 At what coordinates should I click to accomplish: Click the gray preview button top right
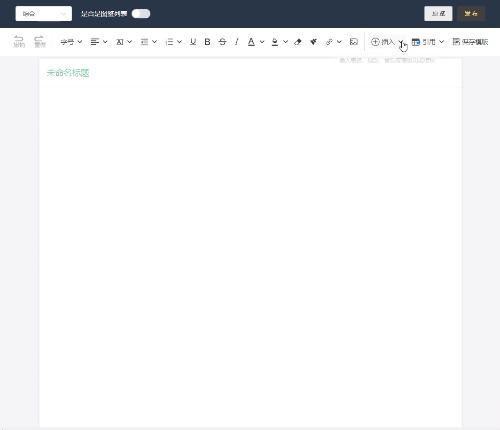click(x=438, y=14)
